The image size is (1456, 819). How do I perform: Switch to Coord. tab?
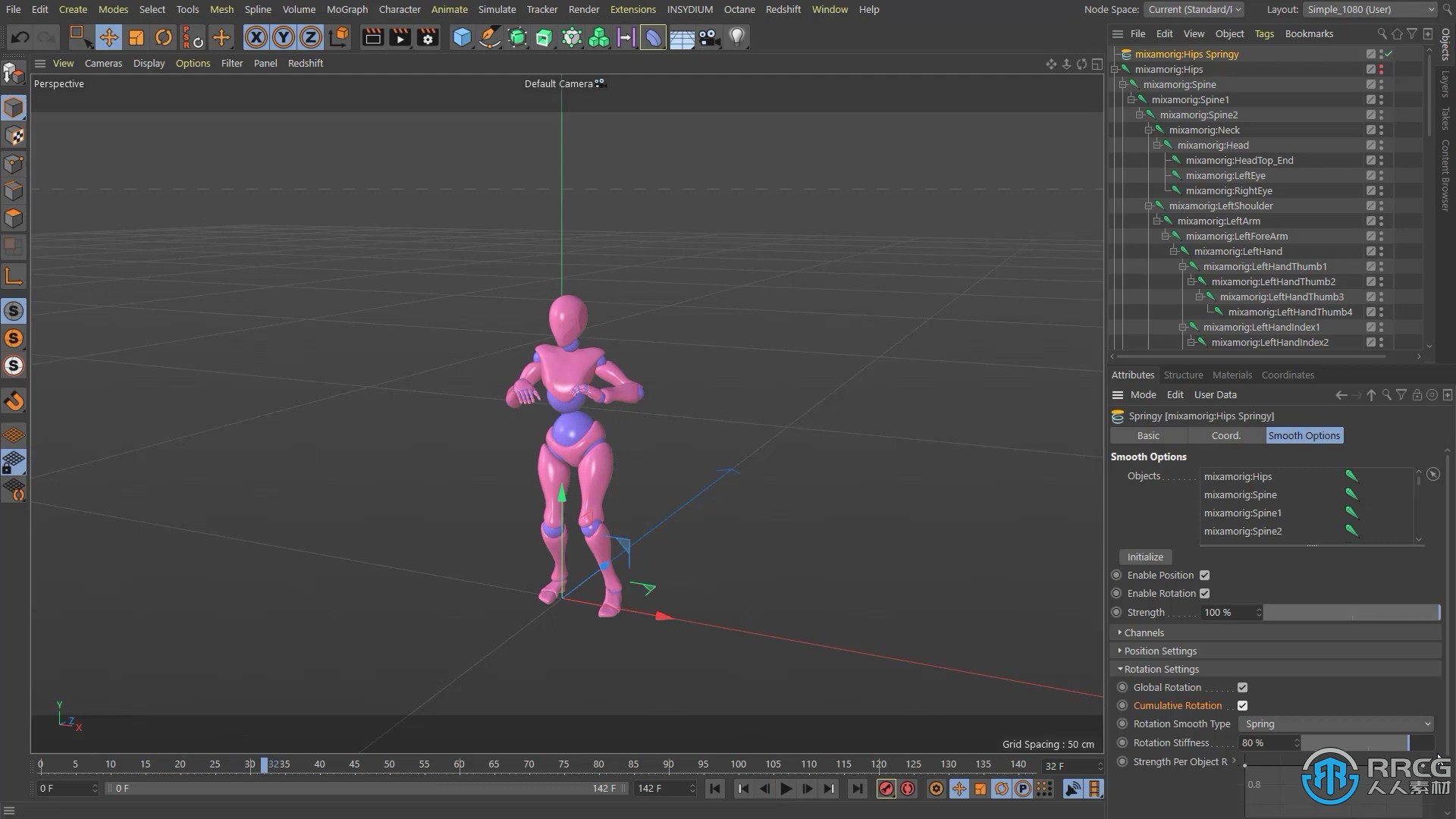tap(1225, 435)
